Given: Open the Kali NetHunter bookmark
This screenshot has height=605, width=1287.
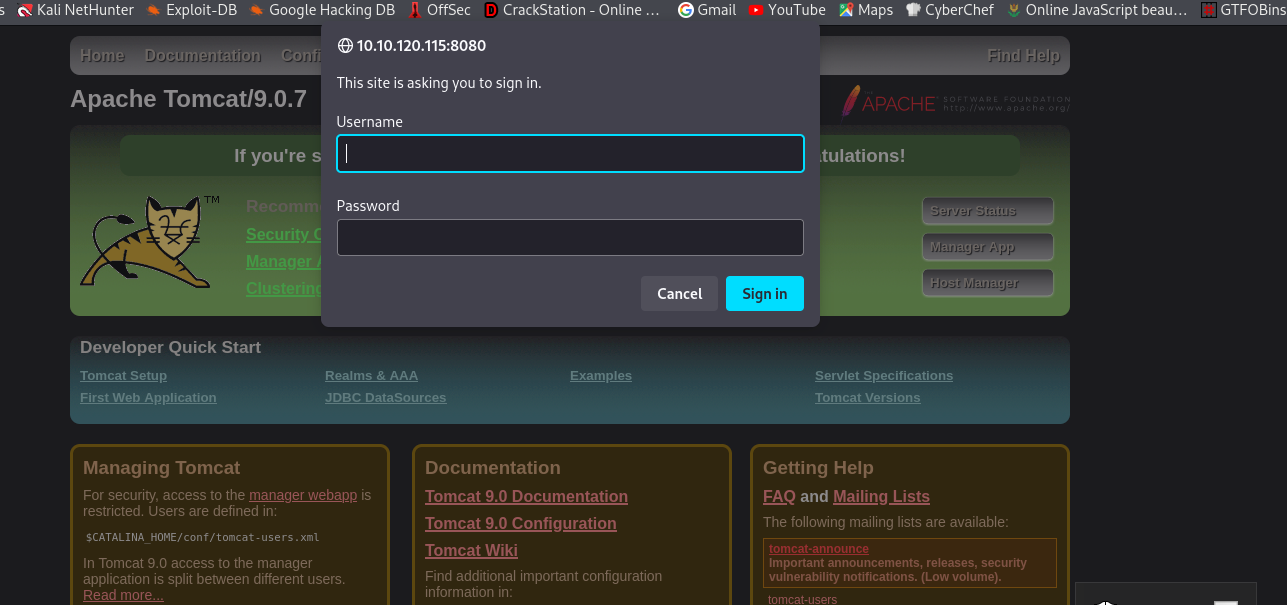Looking at the screenshot, I should click(x=76, y=10).
